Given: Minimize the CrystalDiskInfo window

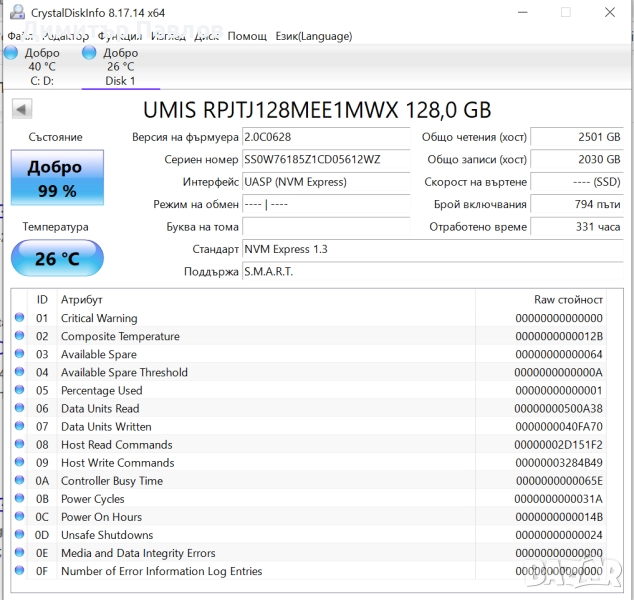Looking at the screenshot, I should point(522,13).
